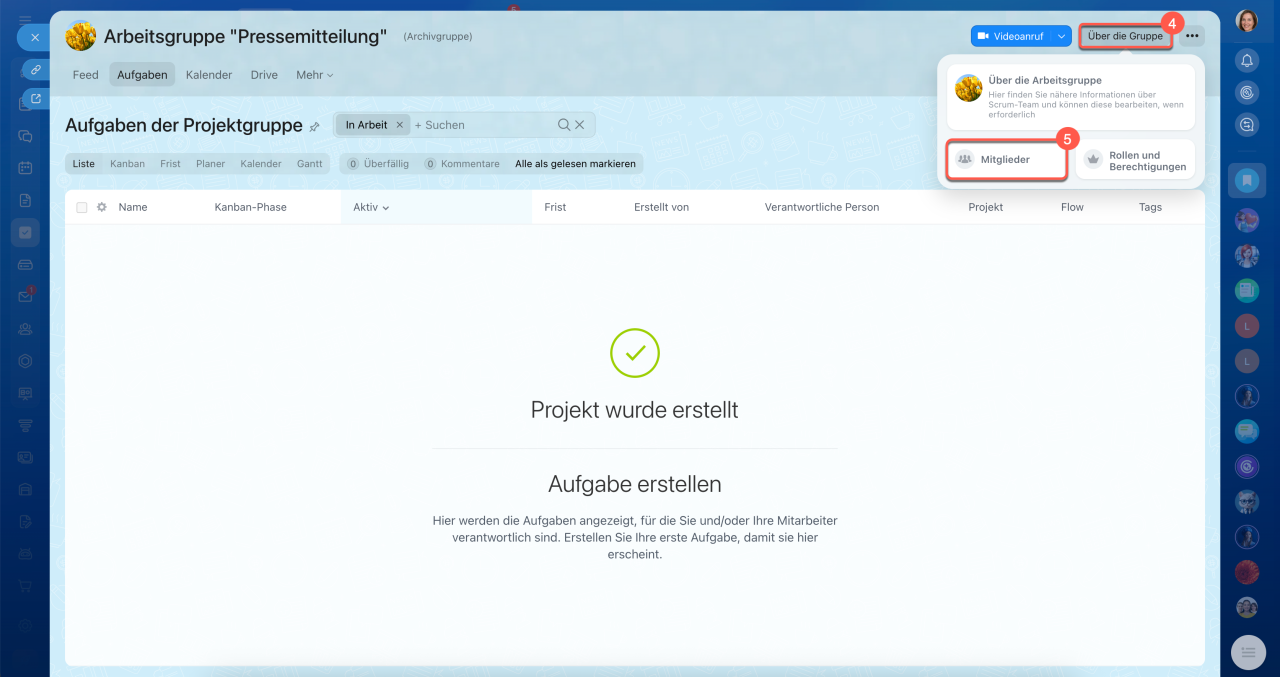Switch to the Gantt view
The width and height of the screenshot is (1280, 677).
pyautogui.click(x=310, y=164)
